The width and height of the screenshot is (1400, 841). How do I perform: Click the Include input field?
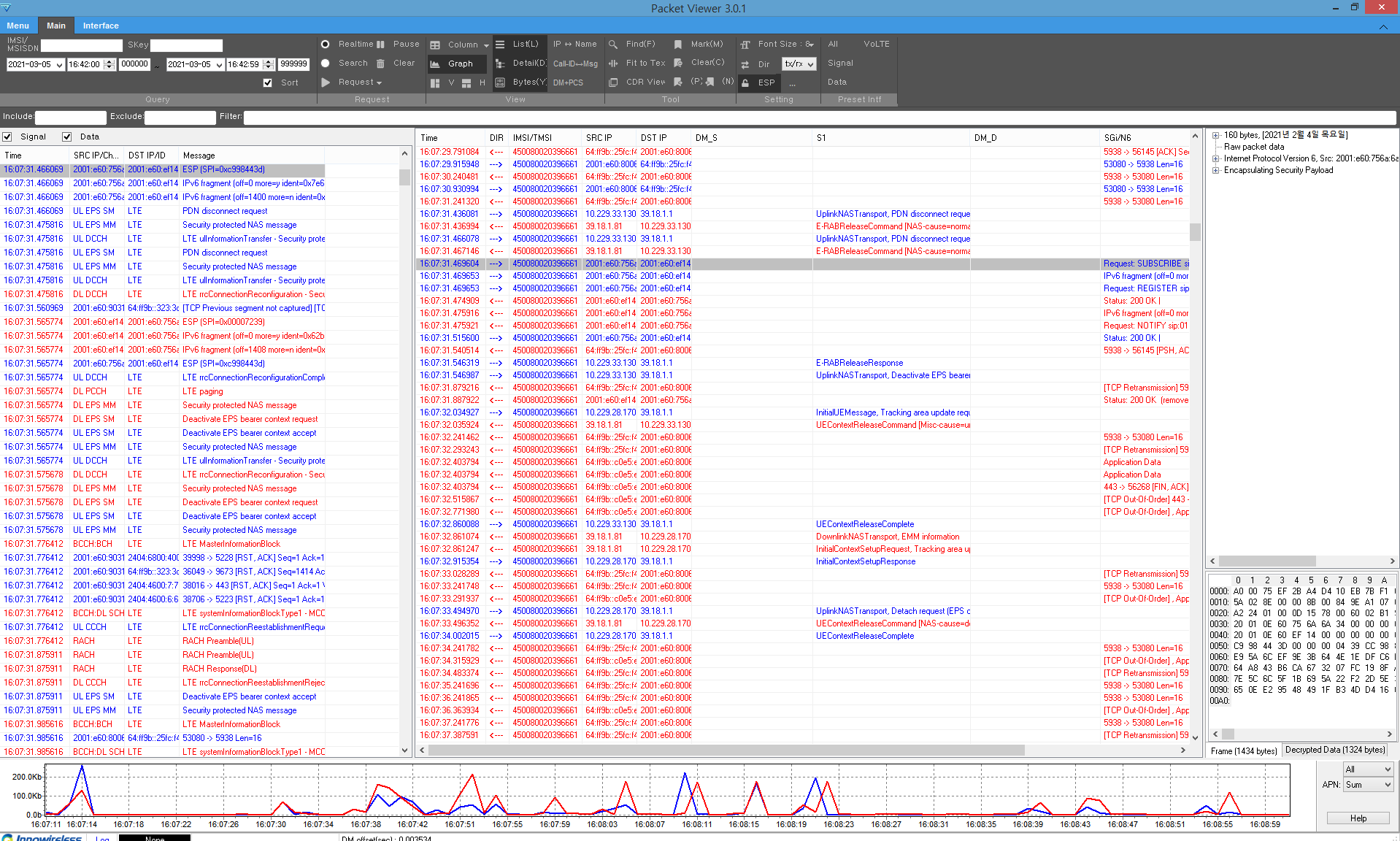(x=71, y=117)
